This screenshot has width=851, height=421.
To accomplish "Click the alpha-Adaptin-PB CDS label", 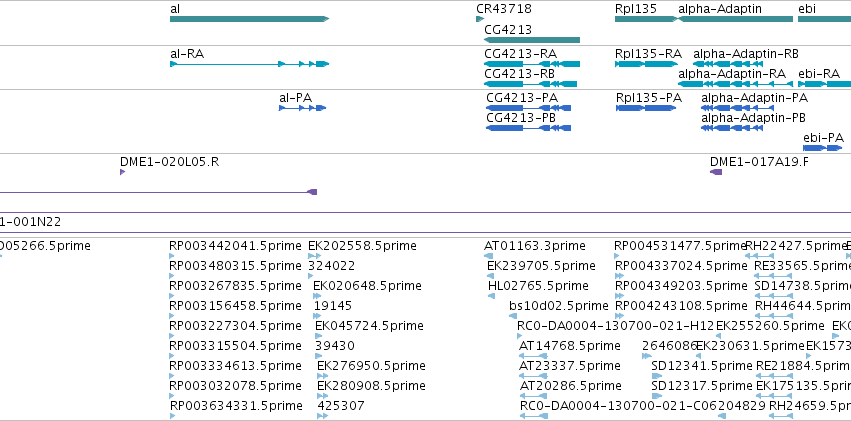I will click(753, 118).
